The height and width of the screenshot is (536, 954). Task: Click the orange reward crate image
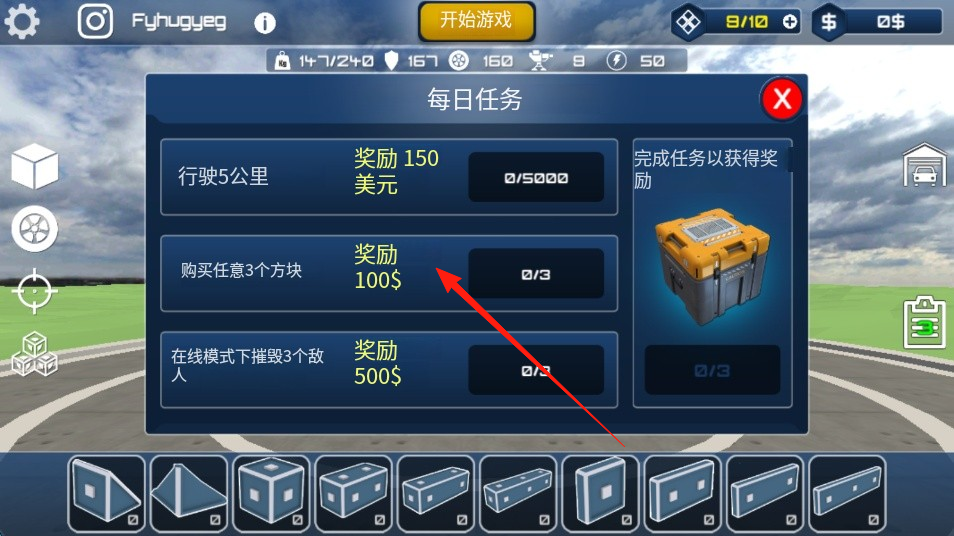[712, 266]
